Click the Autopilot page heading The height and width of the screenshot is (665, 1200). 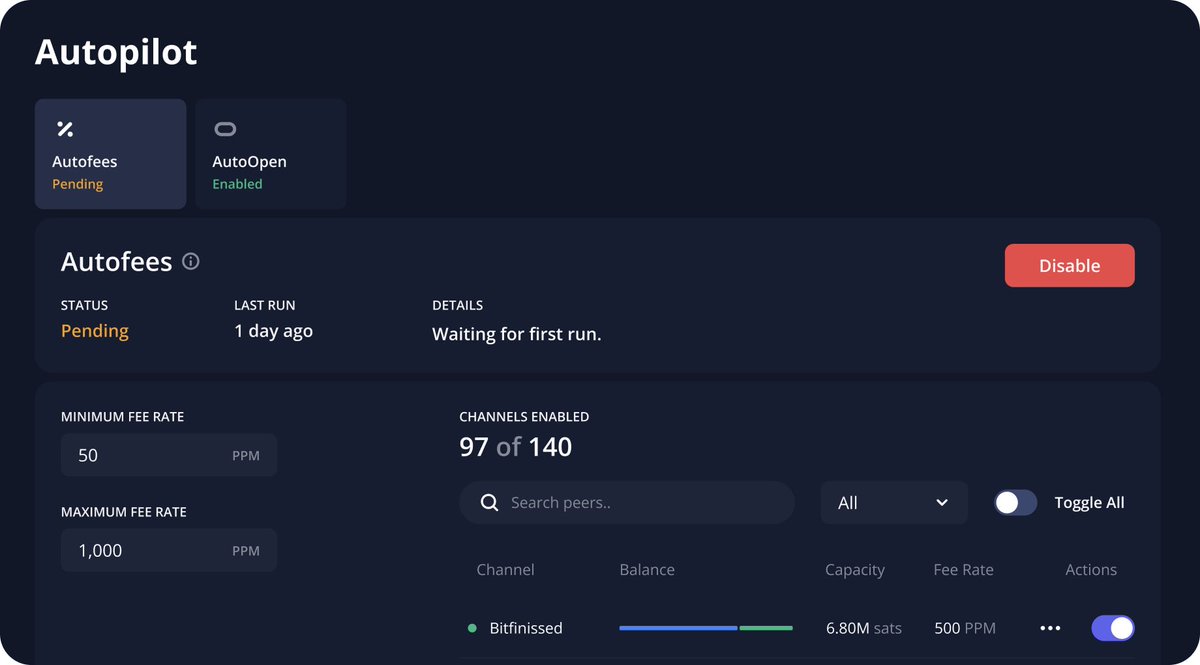click(x=116, y=52)
